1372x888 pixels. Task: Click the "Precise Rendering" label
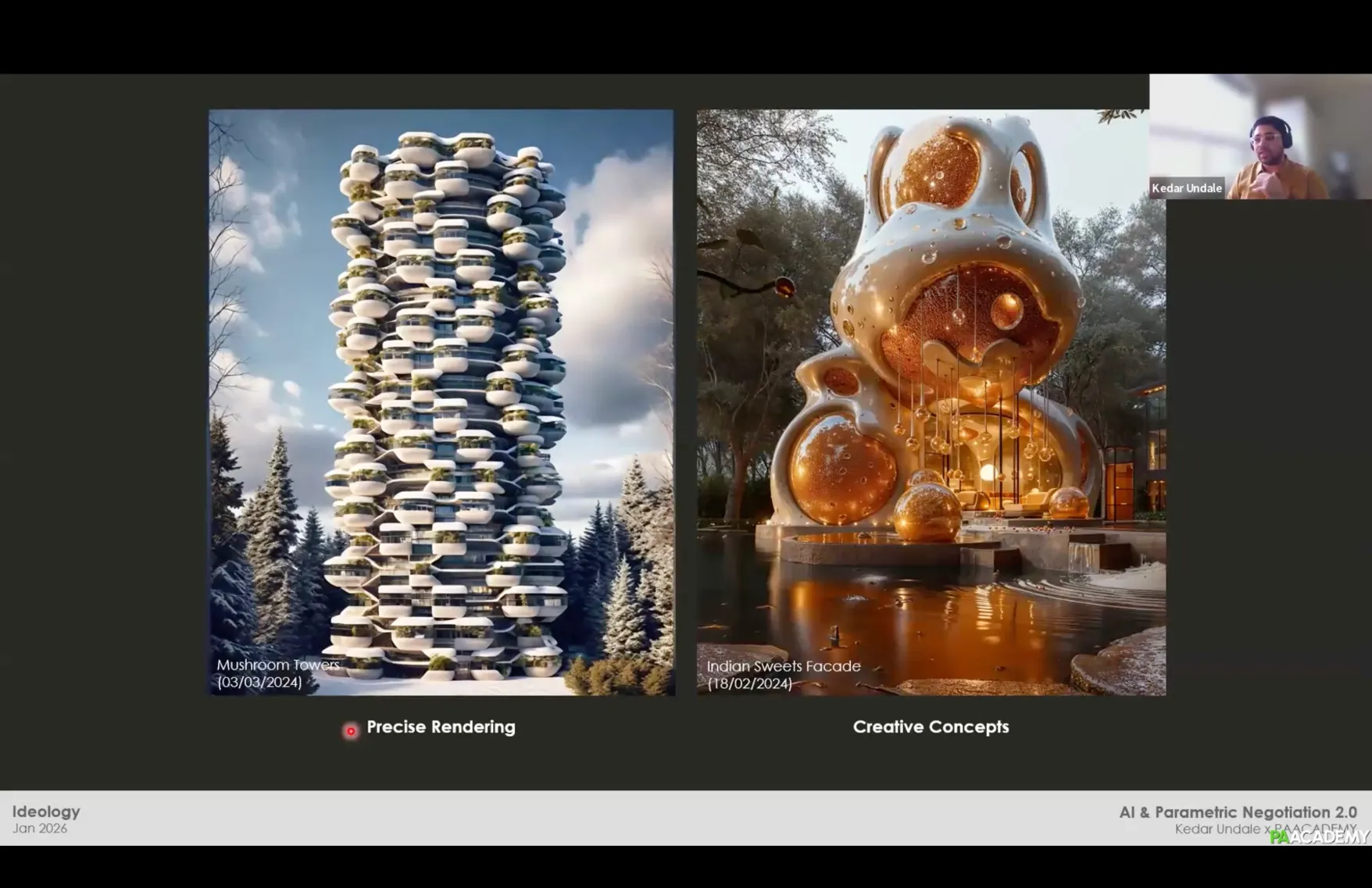click(441, 727)
